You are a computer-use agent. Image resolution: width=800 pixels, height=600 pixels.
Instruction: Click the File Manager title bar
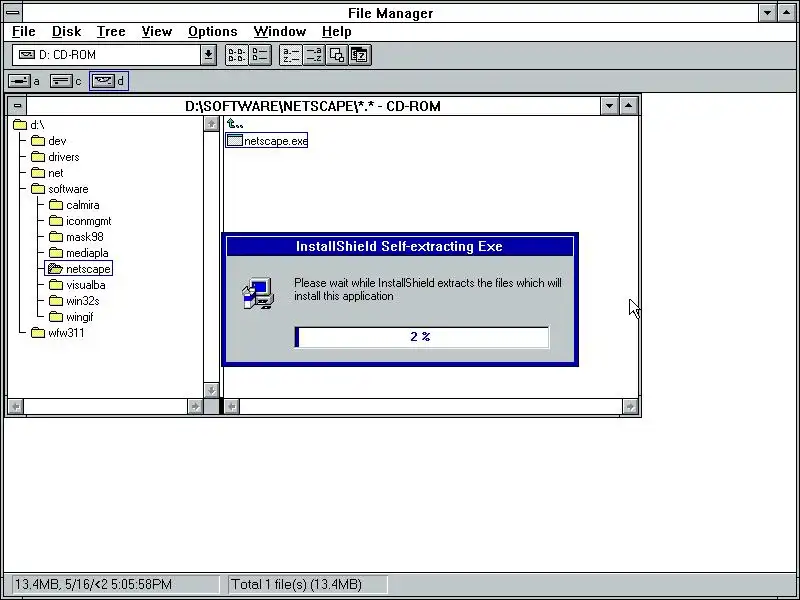[390, 13]
